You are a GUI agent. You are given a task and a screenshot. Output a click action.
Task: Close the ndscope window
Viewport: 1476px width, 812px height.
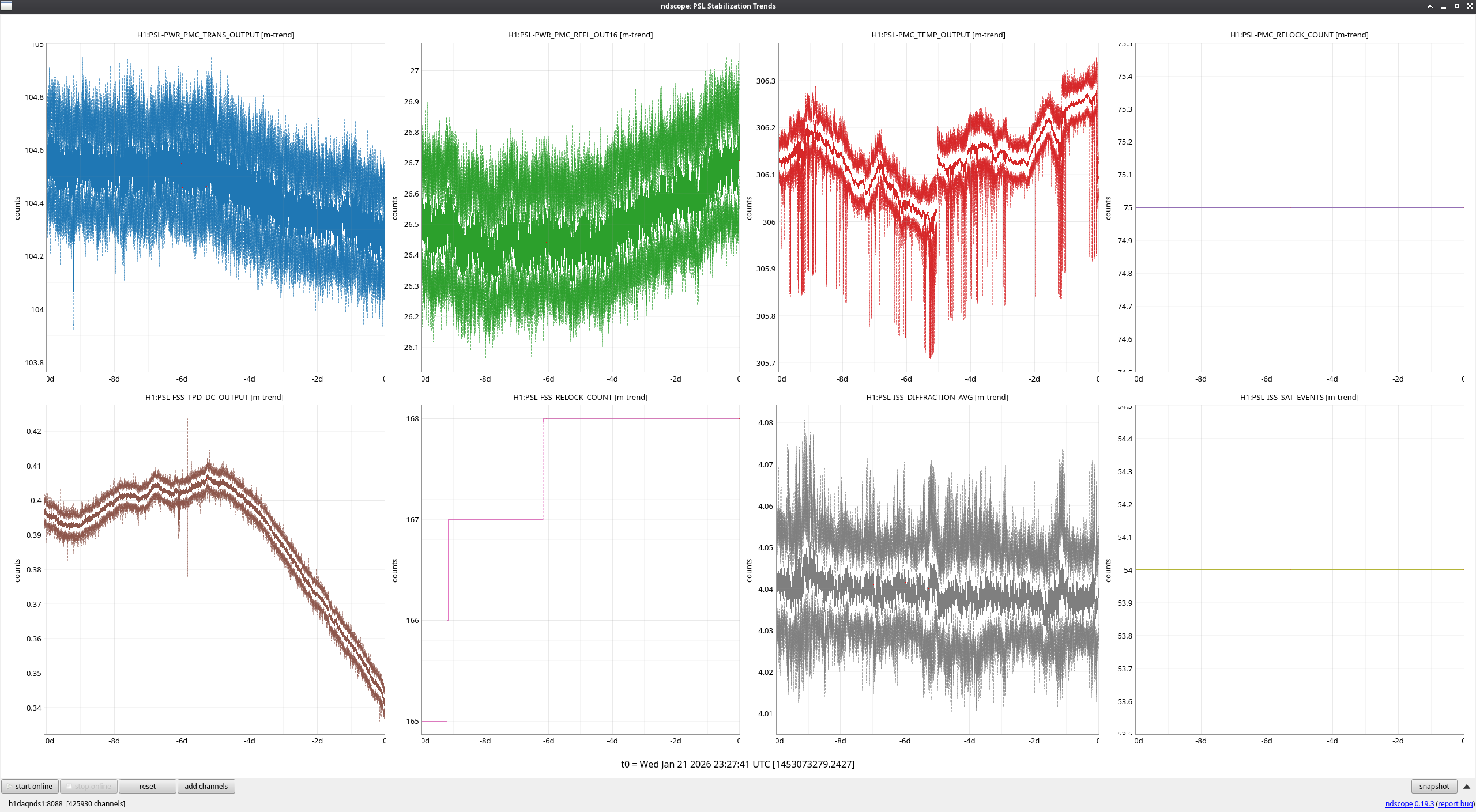point(1470,6)
